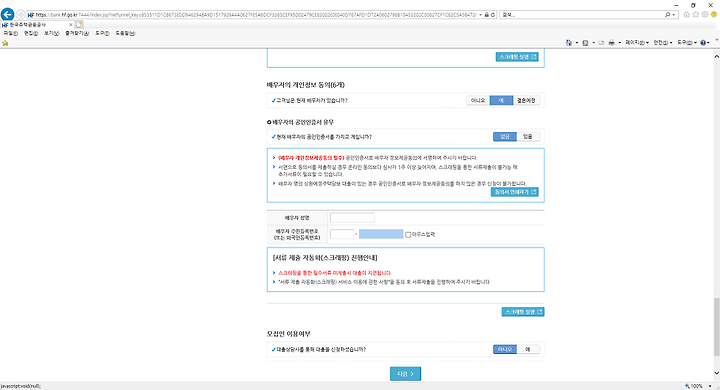
Task: Expand the feeds icon dropdown arrow
Action: click(x=593, y=43)
